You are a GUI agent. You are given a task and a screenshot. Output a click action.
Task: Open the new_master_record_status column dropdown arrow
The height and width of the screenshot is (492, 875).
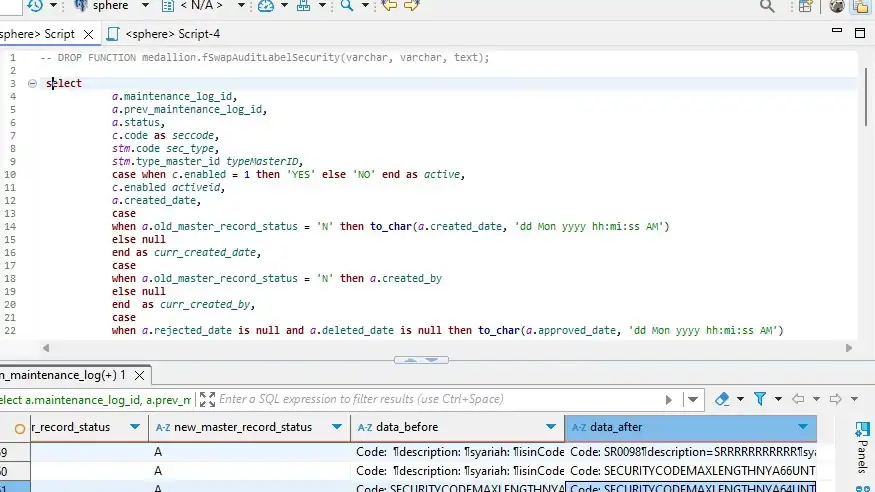pos(336,427)
